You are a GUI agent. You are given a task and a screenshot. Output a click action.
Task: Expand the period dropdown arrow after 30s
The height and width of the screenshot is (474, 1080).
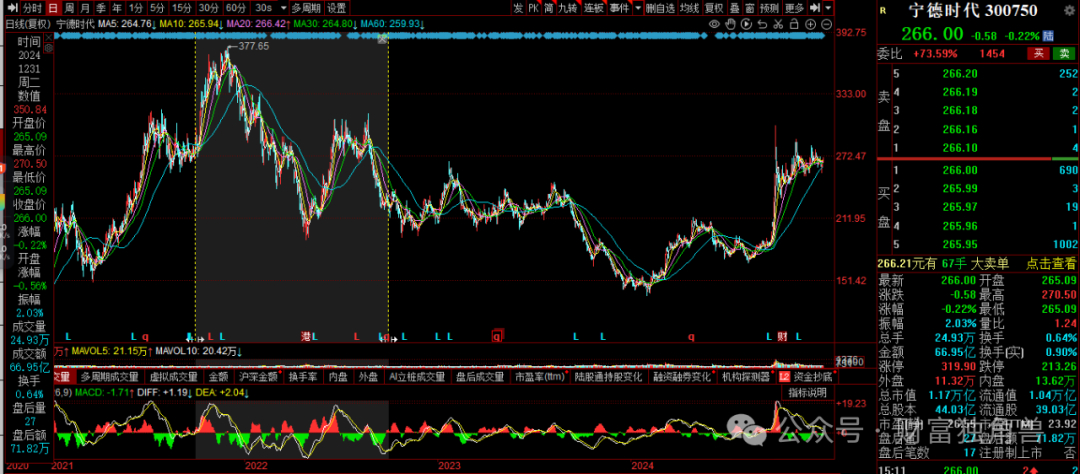[x=282, y=7]
